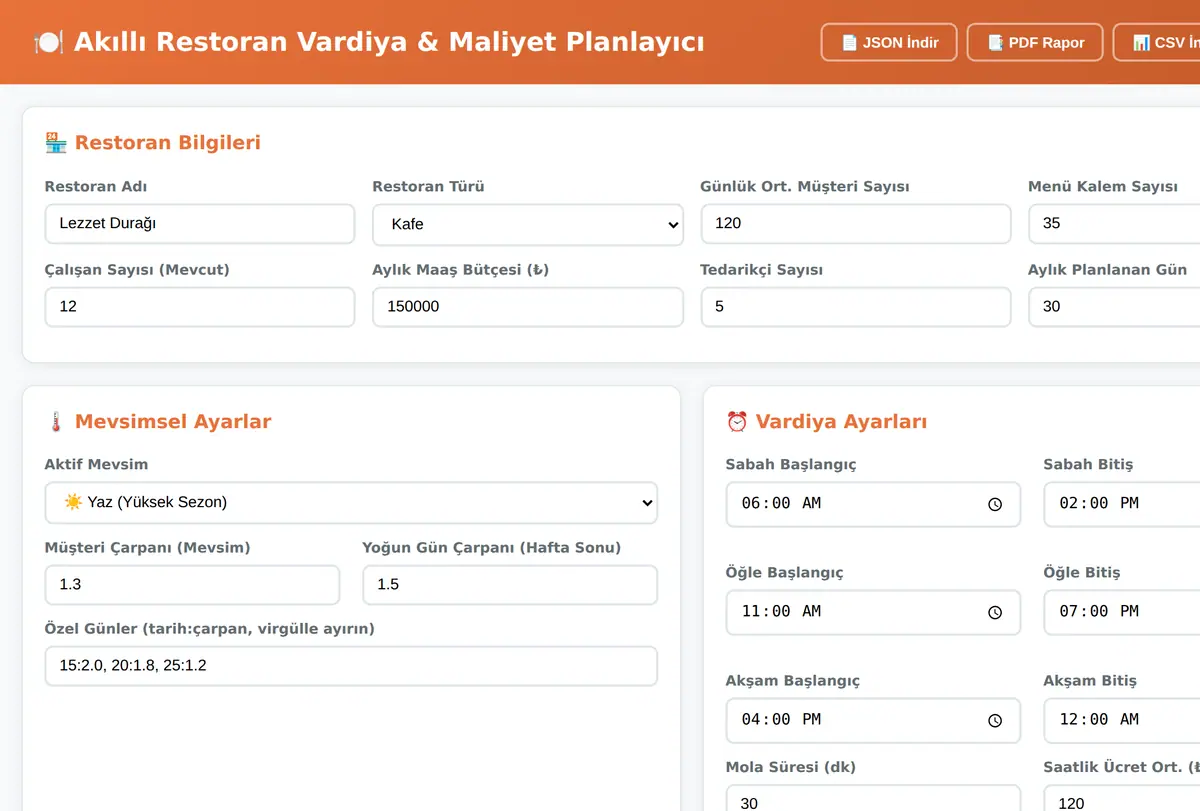This screenshot has height=811, width=1200.
Task: Click the Vardiya Ayarları heading
Action: 841,421
